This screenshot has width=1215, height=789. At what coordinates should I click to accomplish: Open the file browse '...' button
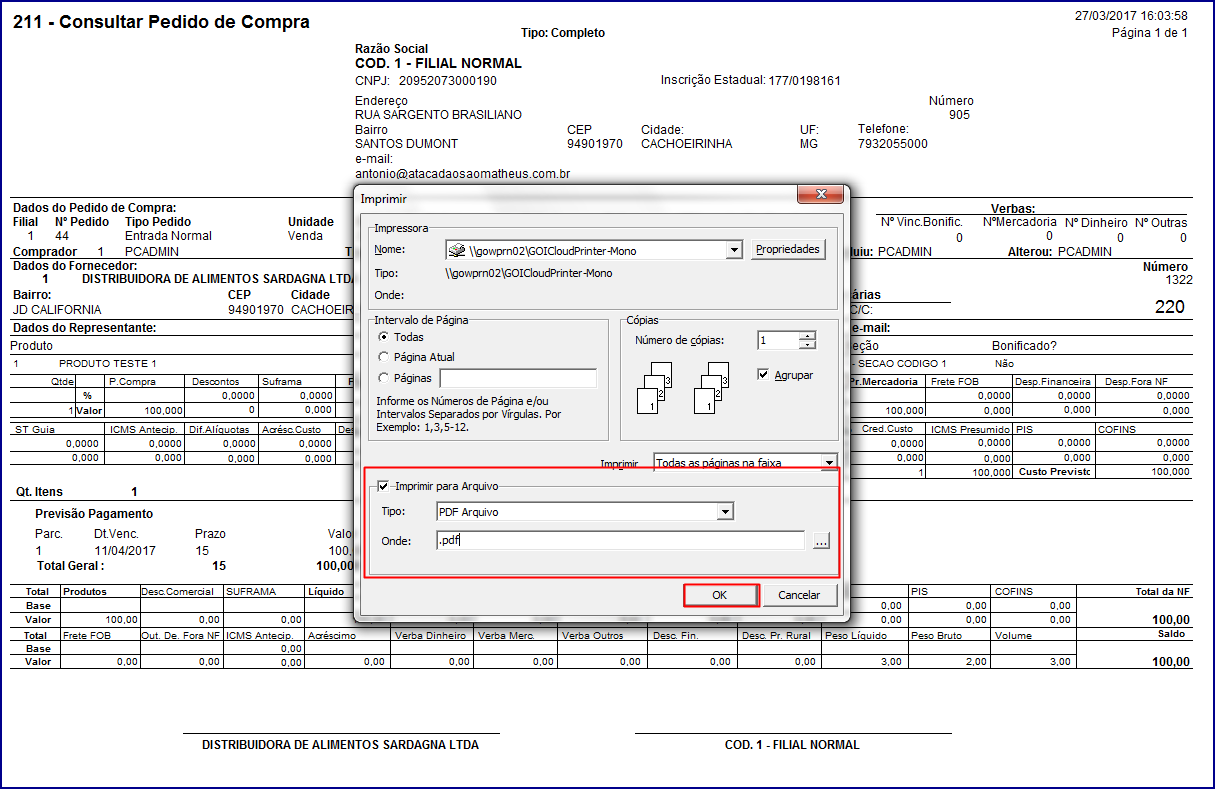tap(821, 541)
